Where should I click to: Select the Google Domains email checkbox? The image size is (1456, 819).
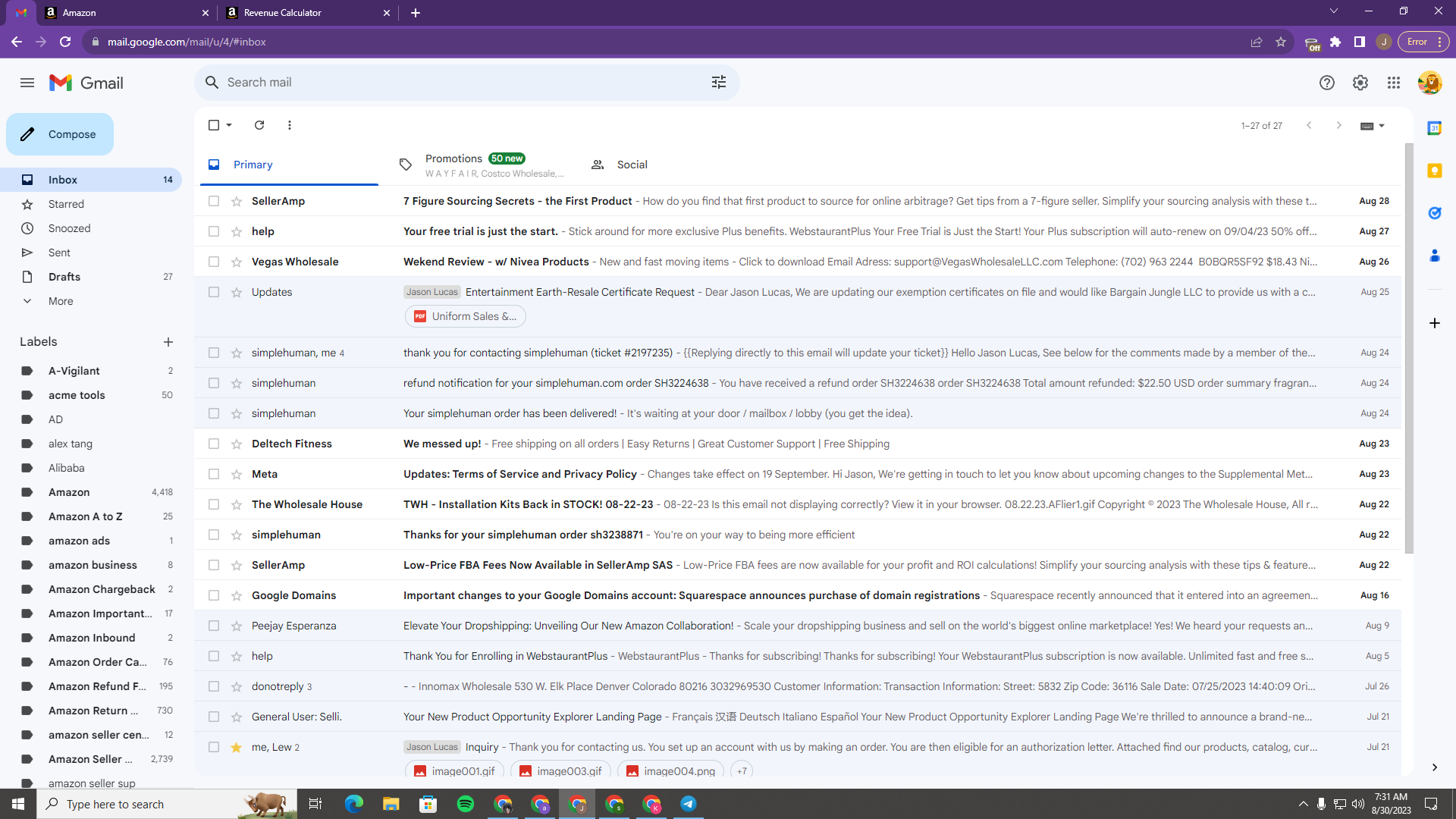pyautogui.click(x=214, y=595)
